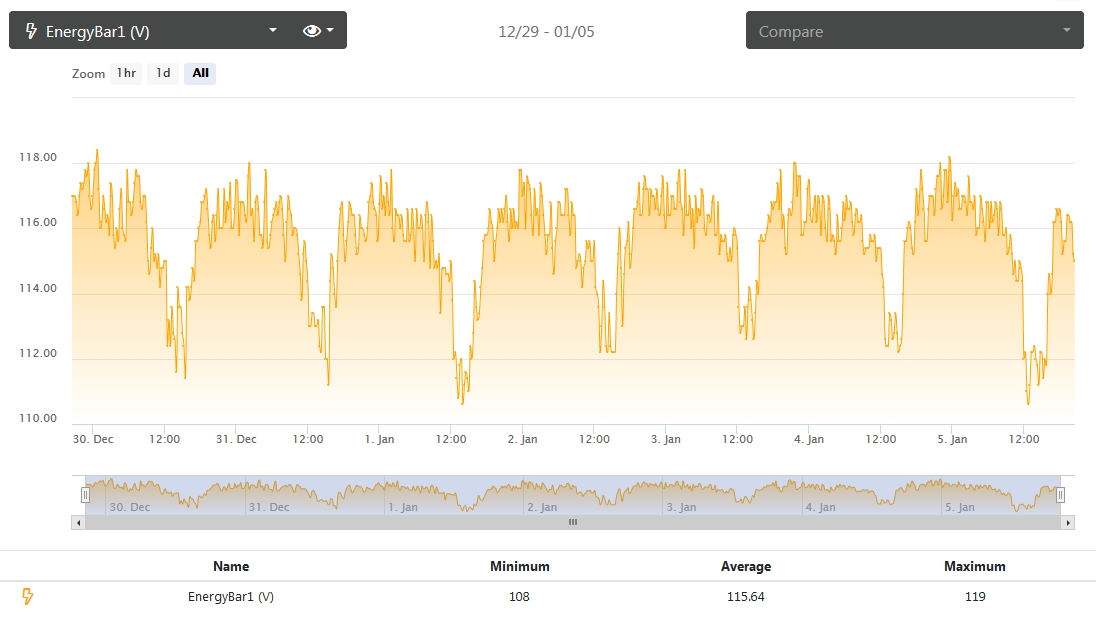Click the Name column header
Screen dimensions: 1096x623
pyautogui.click(x=231, y=566)
